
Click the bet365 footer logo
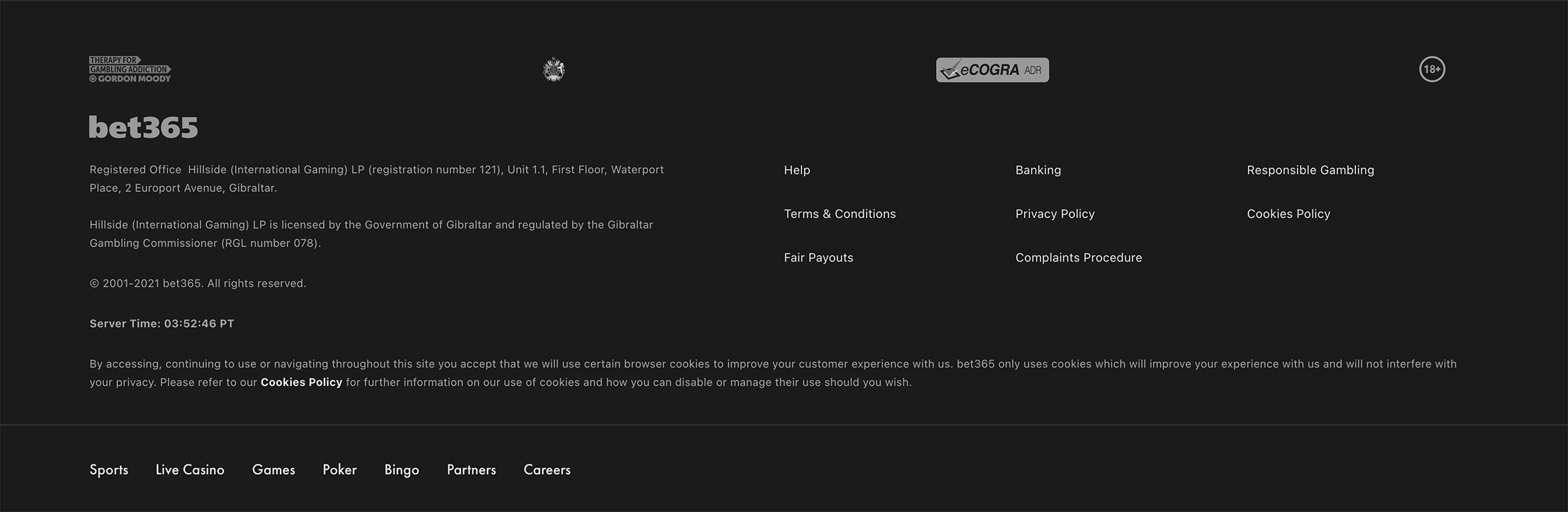tap(143, 127)
